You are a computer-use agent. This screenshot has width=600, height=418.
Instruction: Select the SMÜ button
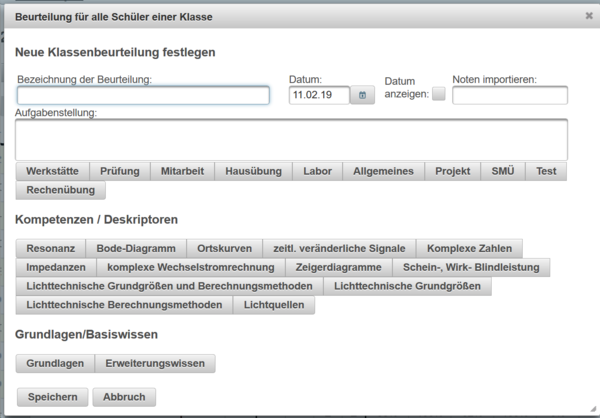coord(503,171)
